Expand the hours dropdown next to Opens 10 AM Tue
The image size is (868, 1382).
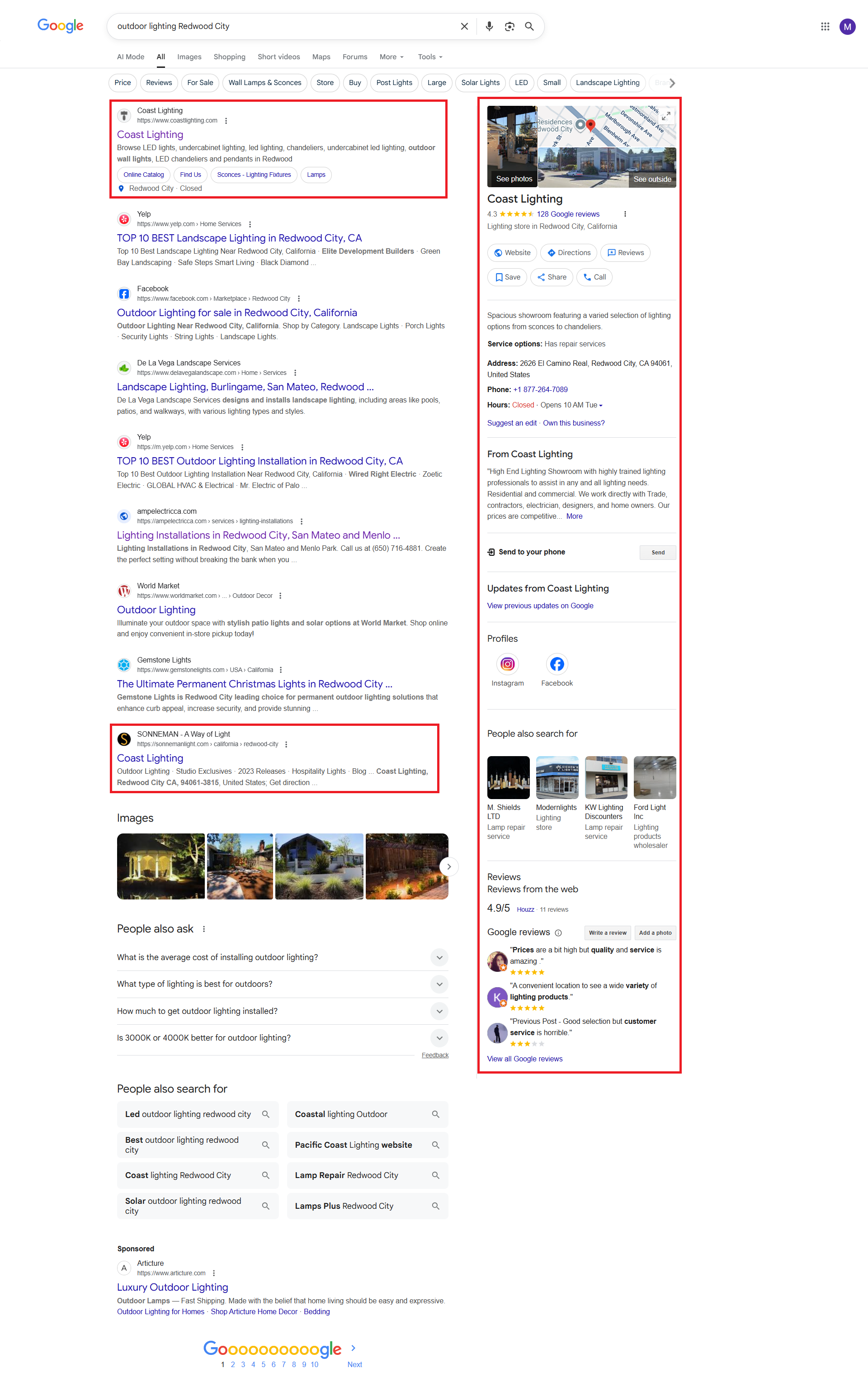point(601,406)
